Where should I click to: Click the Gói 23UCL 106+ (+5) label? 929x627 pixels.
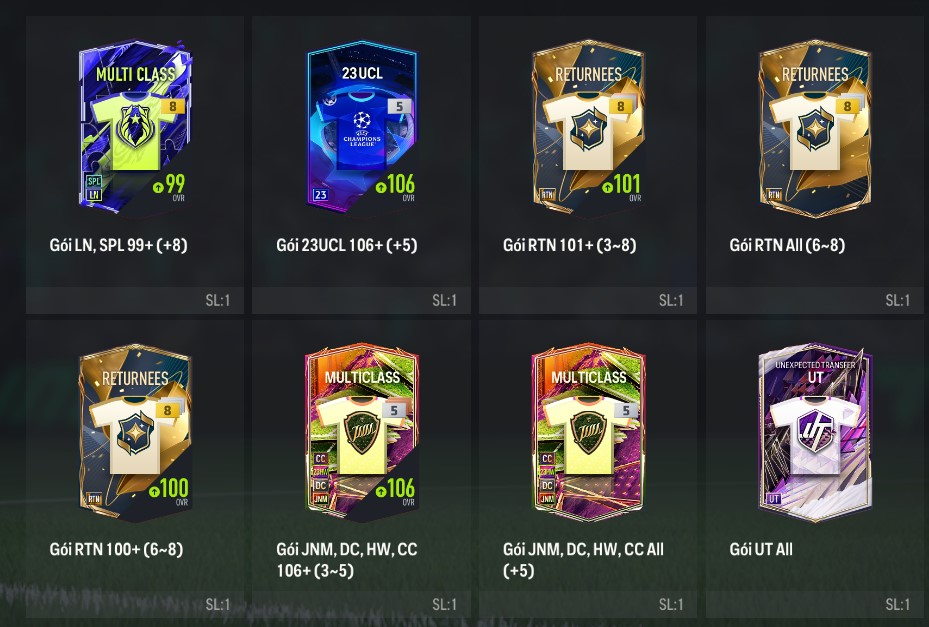tap(347, 245)
